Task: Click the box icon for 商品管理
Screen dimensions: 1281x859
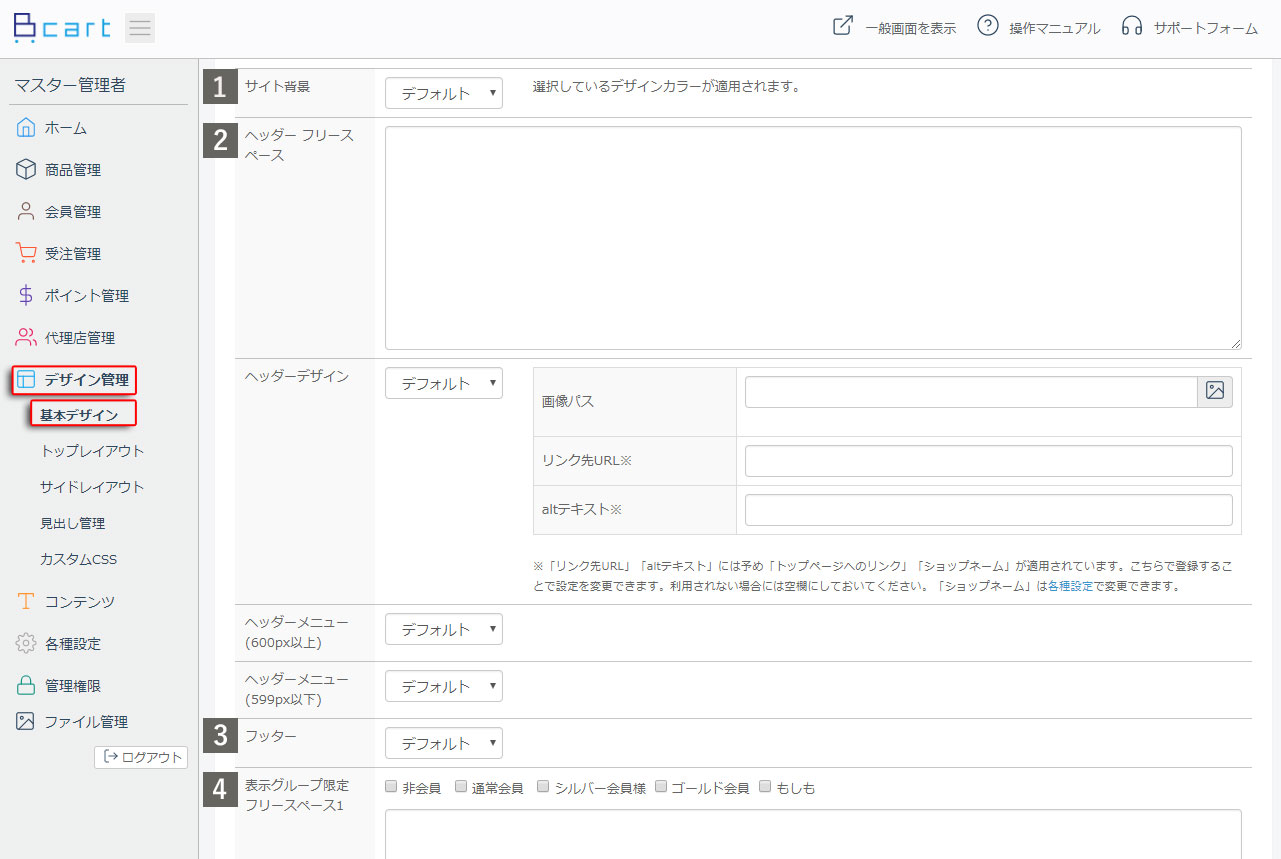Action: pyautogui.click(x=26, y=170)
